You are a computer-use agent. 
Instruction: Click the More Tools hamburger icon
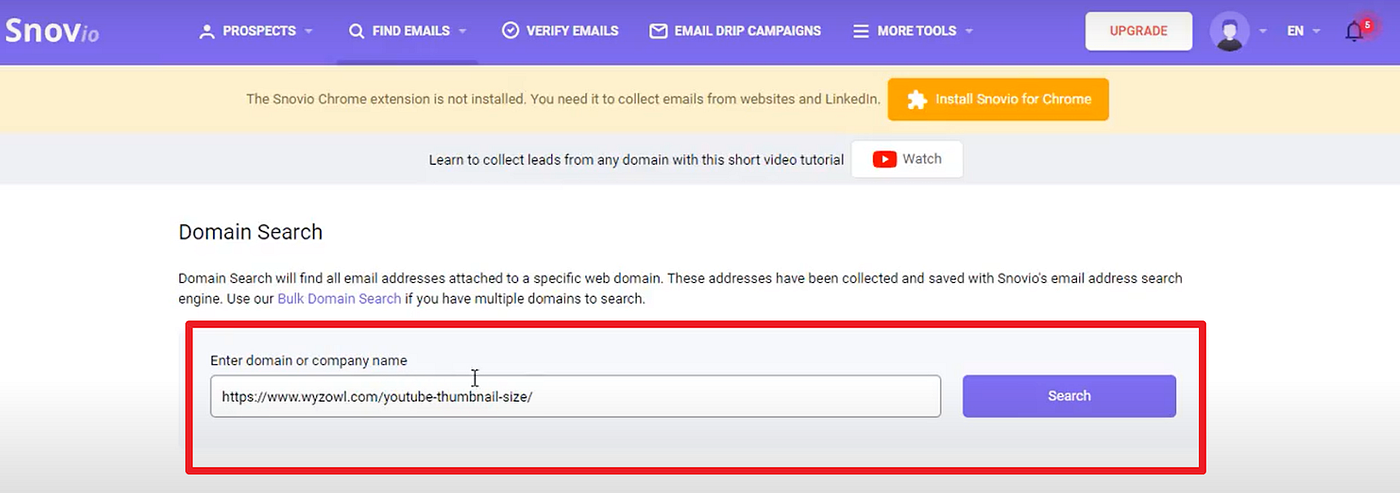click(x=861, y=31)
